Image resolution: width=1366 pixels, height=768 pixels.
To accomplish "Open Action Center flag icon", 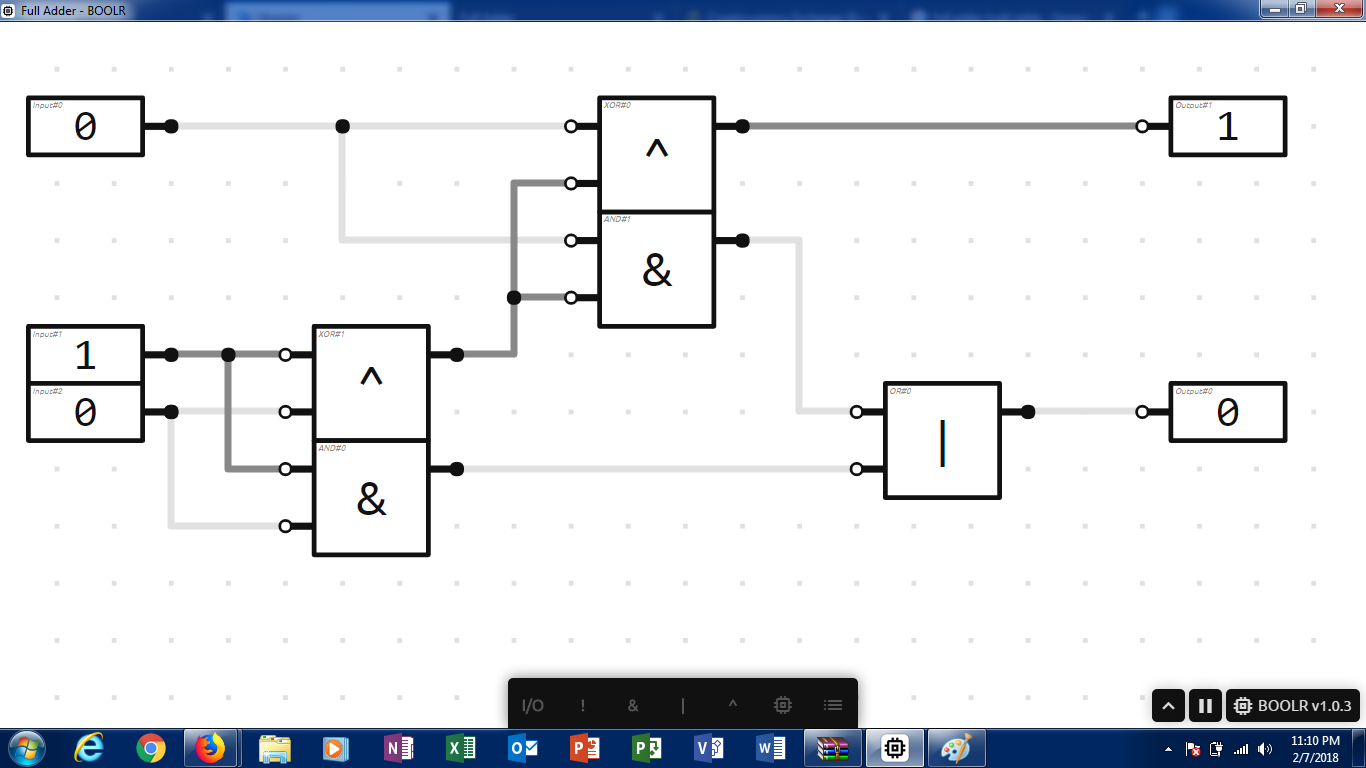I will (1193, 749).
